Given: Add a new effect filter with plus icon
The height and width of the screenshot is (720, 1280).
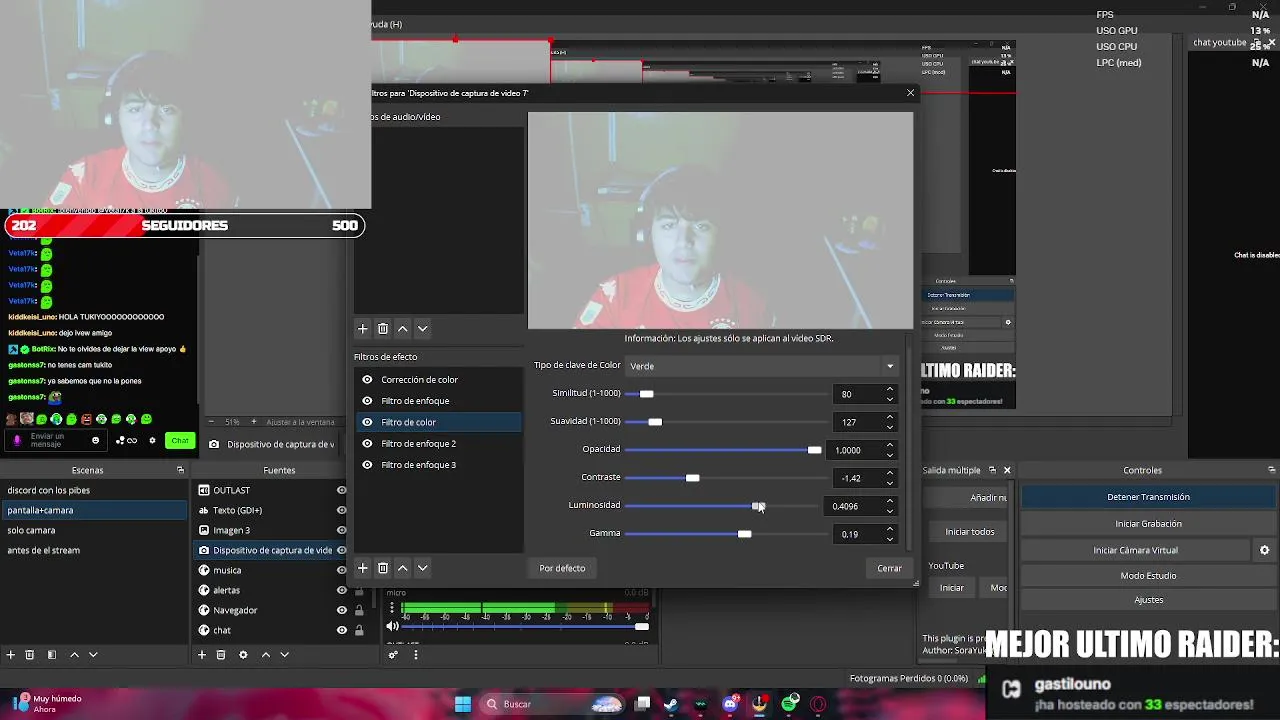Looking at the screenshot, I should point(363,568).
